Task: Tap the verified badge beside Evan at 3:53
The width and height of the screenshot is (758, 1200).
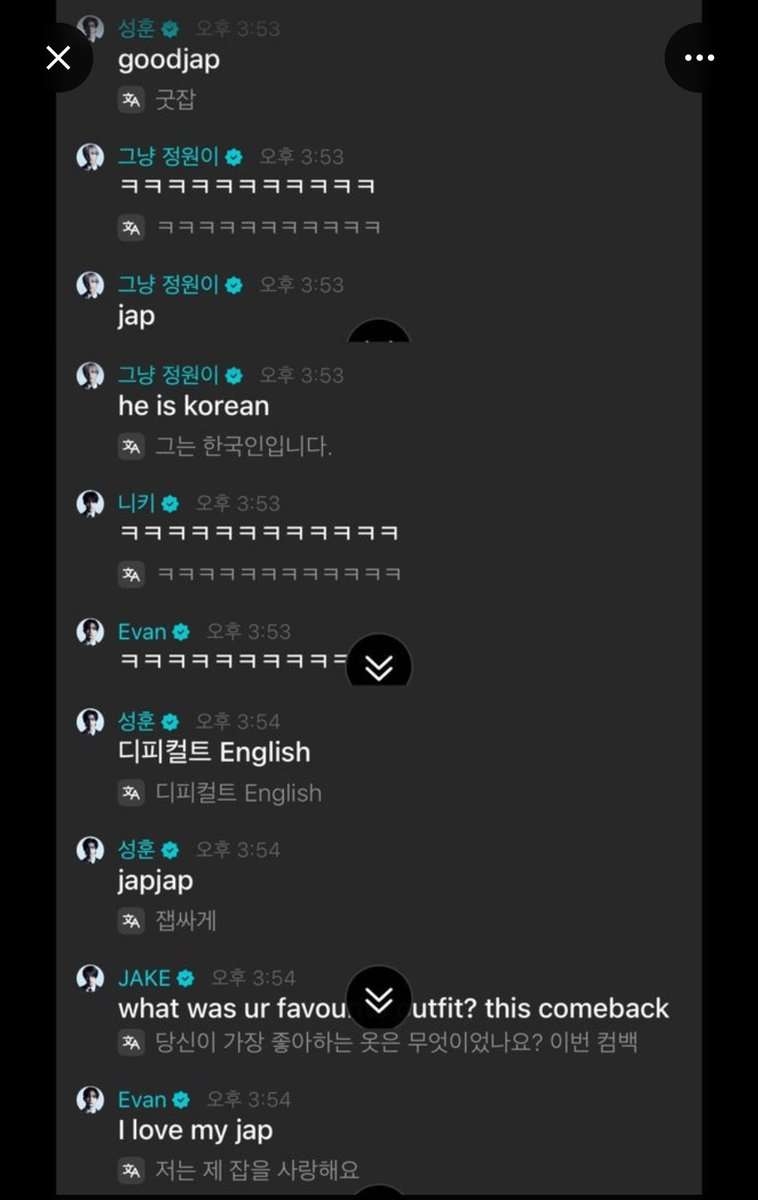Action: click(x=180, y=632)
